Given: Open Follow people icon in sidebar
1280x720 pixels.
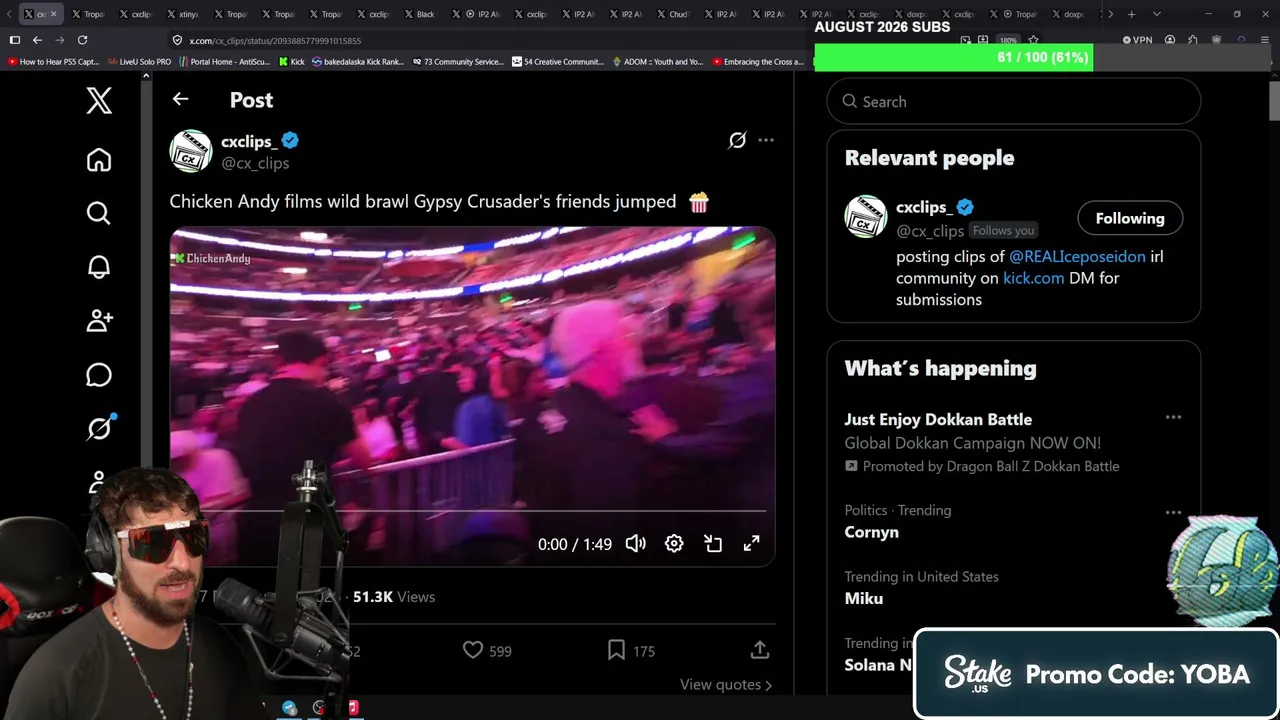Looking at the screenshot, I should [99, 320].
